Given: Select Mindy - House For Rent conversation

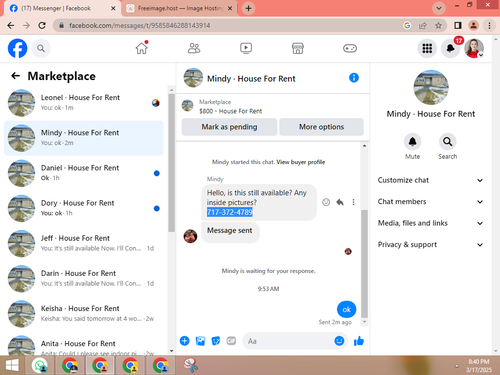Looking at the screenshot, I should [83, 138].
